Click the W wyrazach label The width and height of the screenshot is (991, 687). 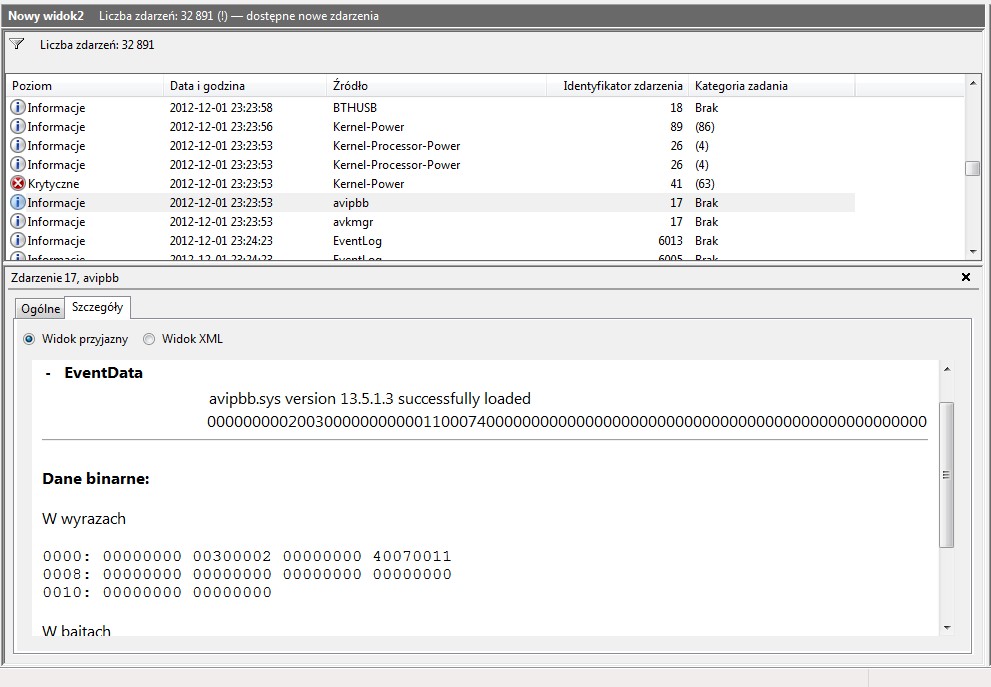(83, 519)
